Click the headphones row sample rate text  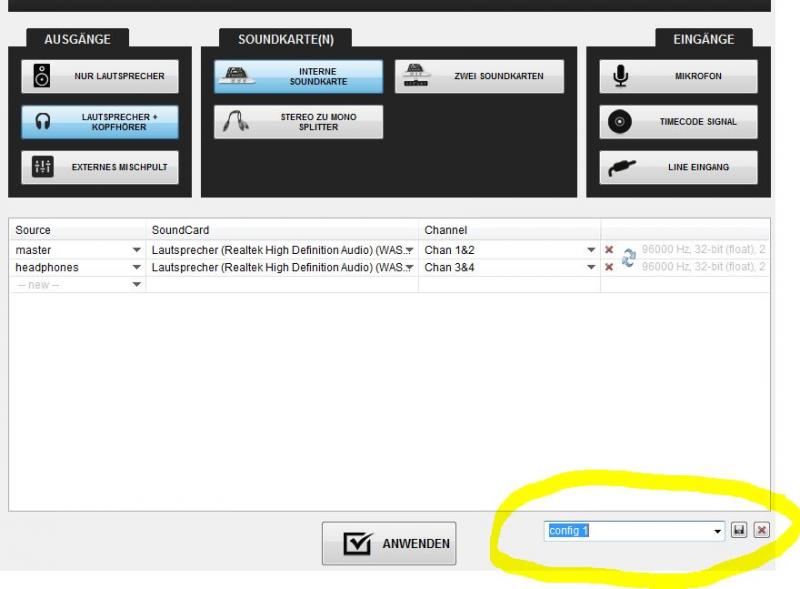tap(704, 266)
